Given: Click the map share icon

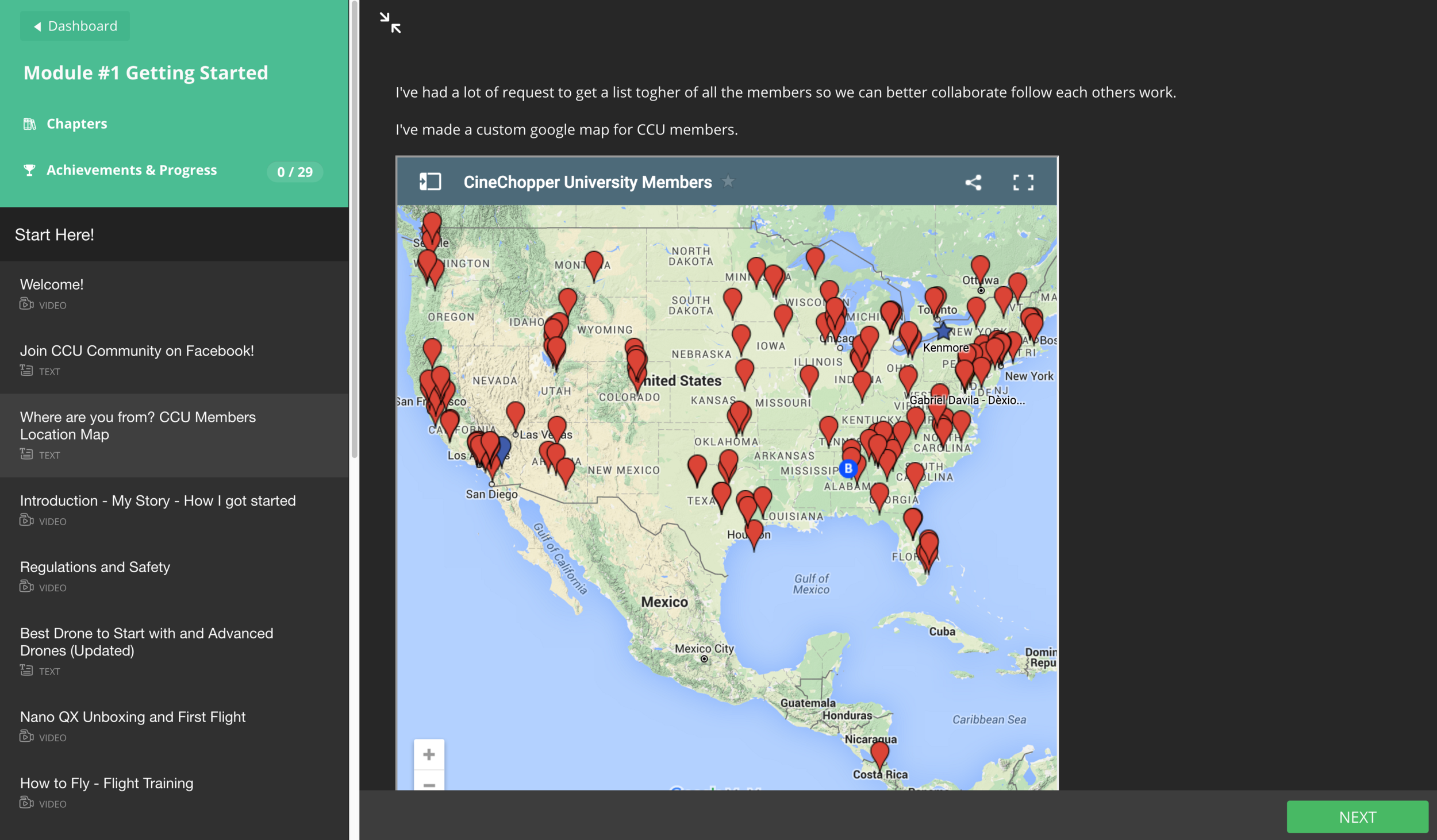Looking at the screenshot, I should [973, 183].
